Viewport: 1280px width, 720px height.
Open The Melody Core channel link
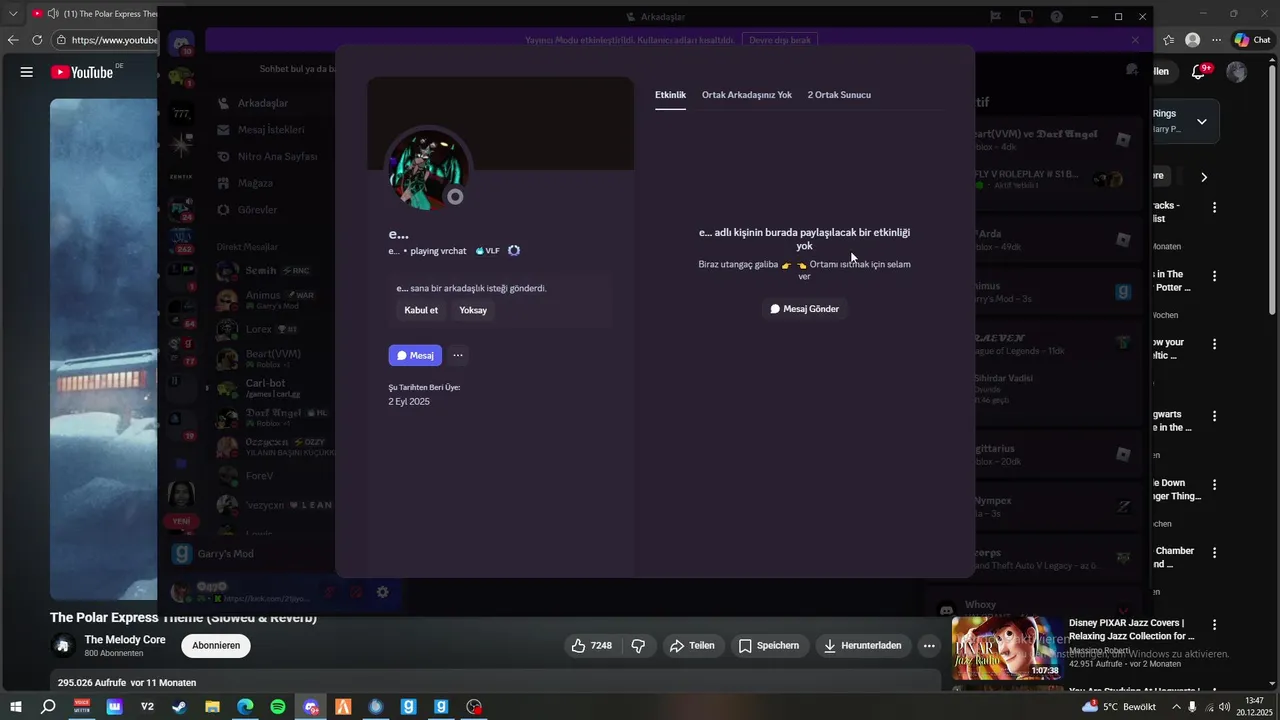[x=125, y=640]
